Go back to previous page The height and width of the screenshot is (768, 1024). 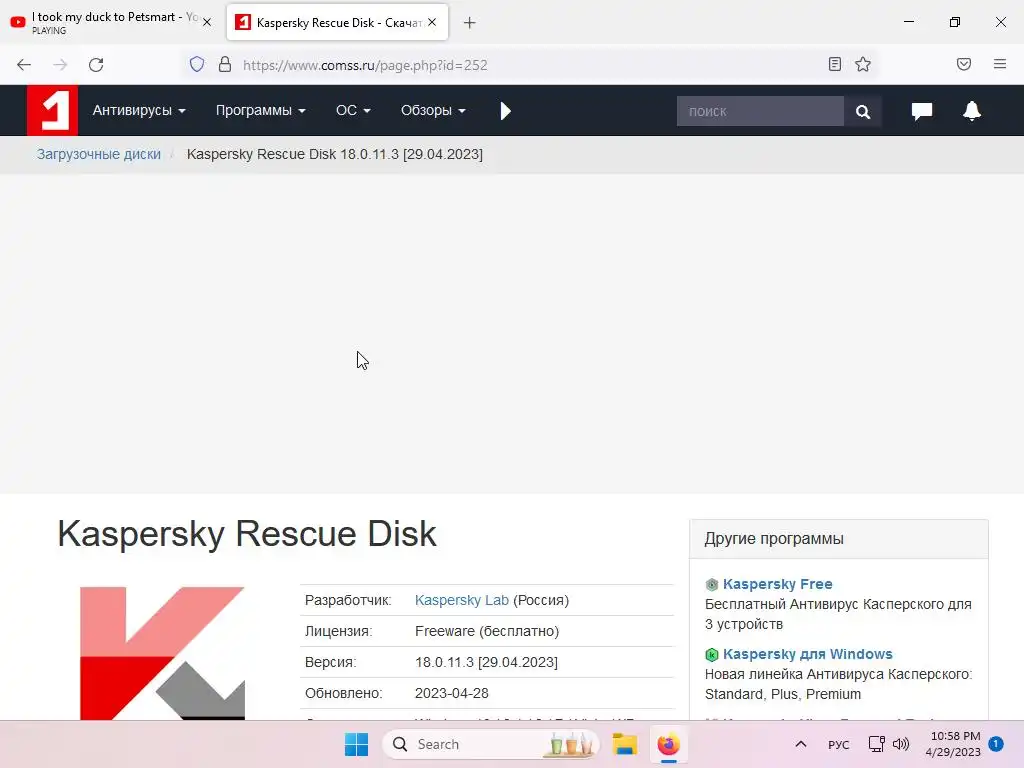coord(24,65)
